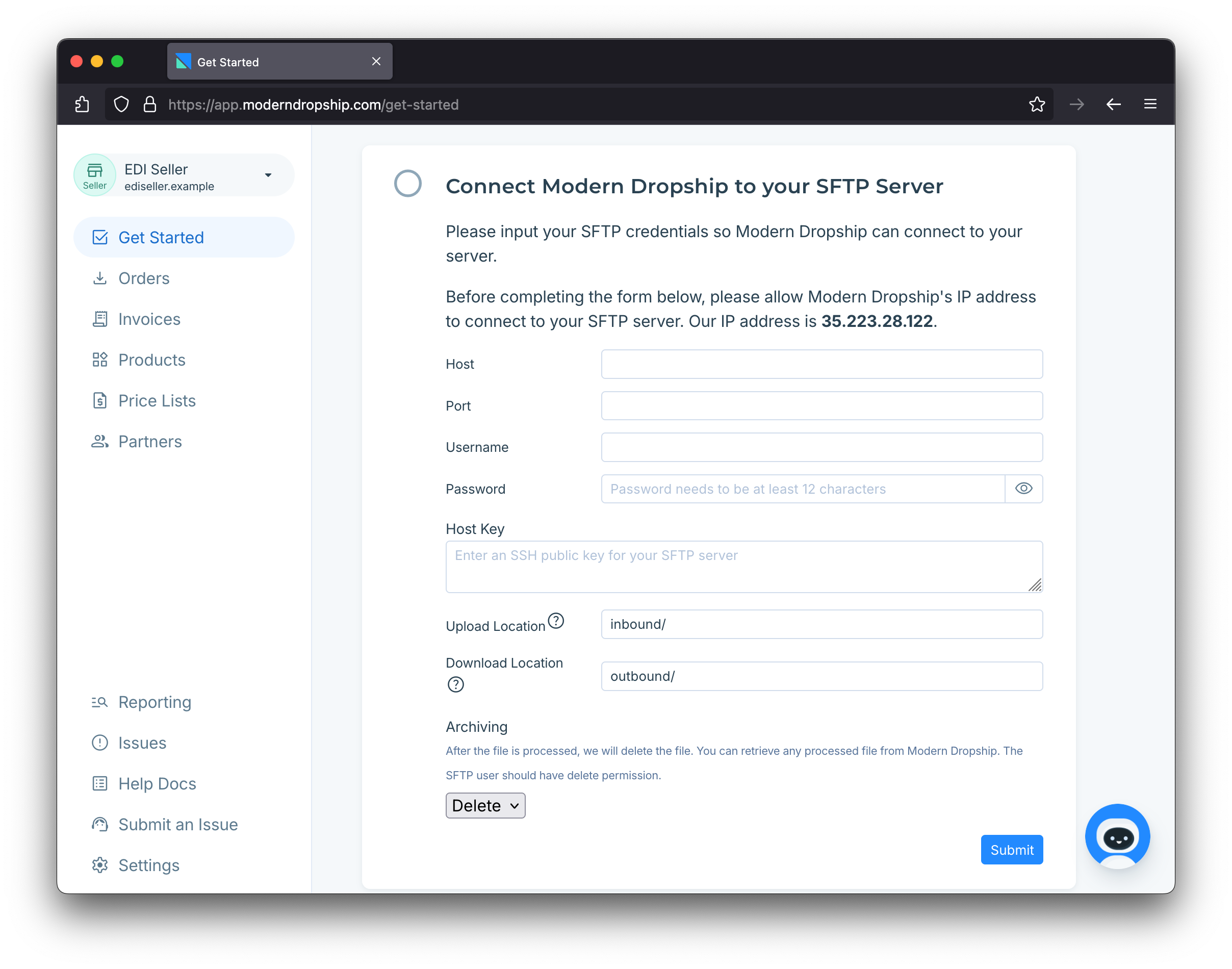Click into the Password field
This screenshot has width=1232, height=969.
[x=803, y=489]
